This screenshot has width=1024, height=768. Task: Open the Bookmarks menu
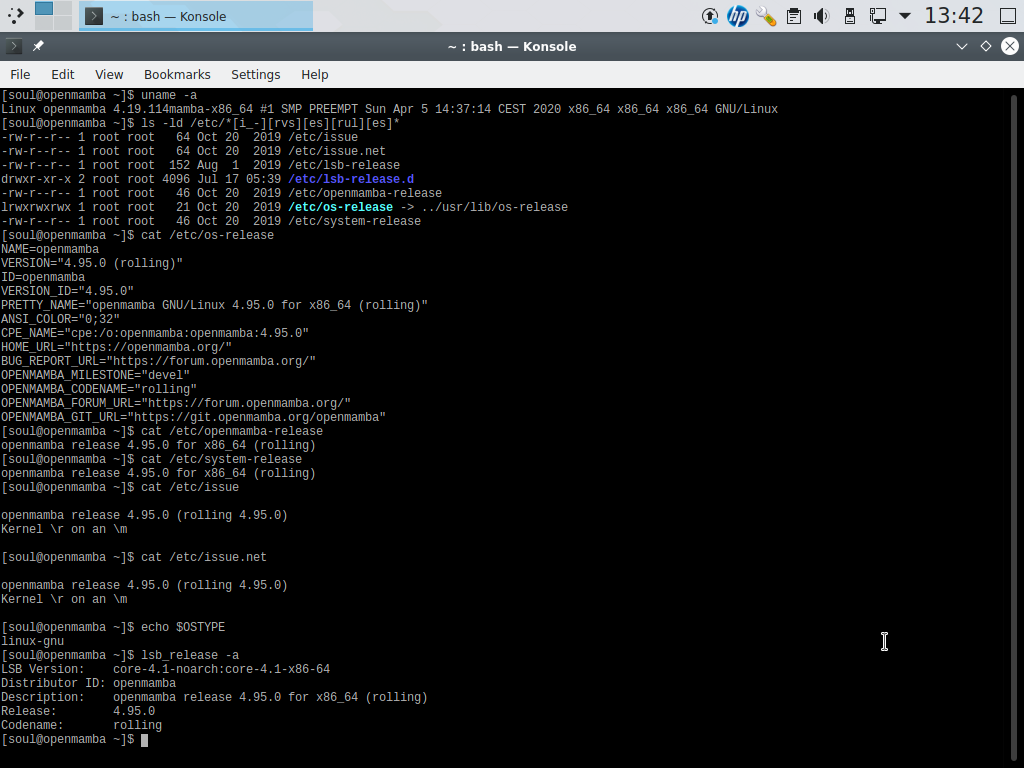coord(177,74)
